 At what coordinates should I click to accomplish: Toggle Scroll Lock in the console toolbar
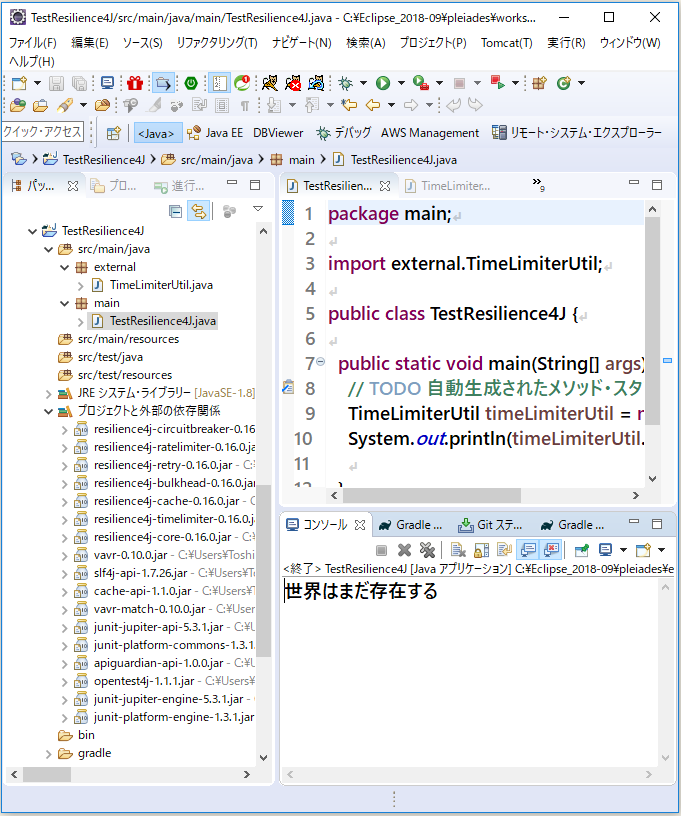482,550
